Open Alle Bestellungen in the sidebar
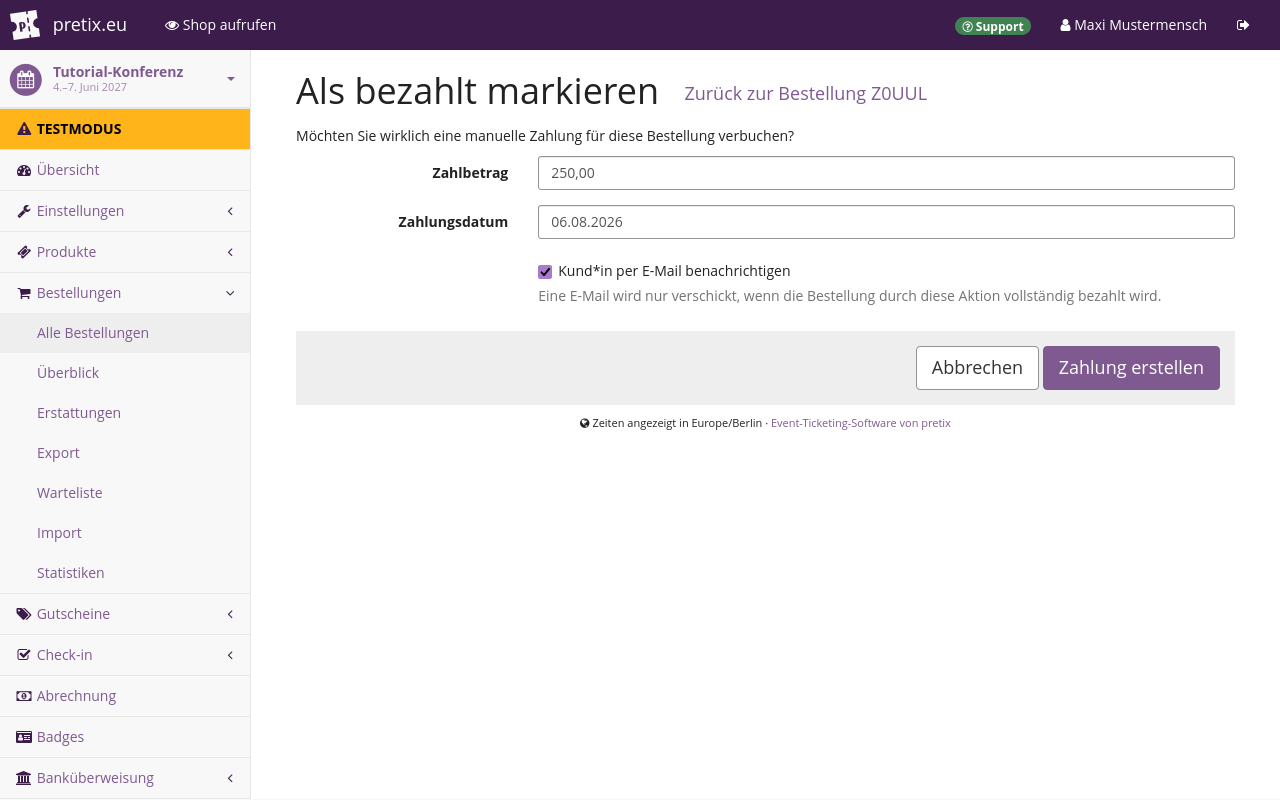This screenshot has height=800, width=1280. [x=125, y=333]
